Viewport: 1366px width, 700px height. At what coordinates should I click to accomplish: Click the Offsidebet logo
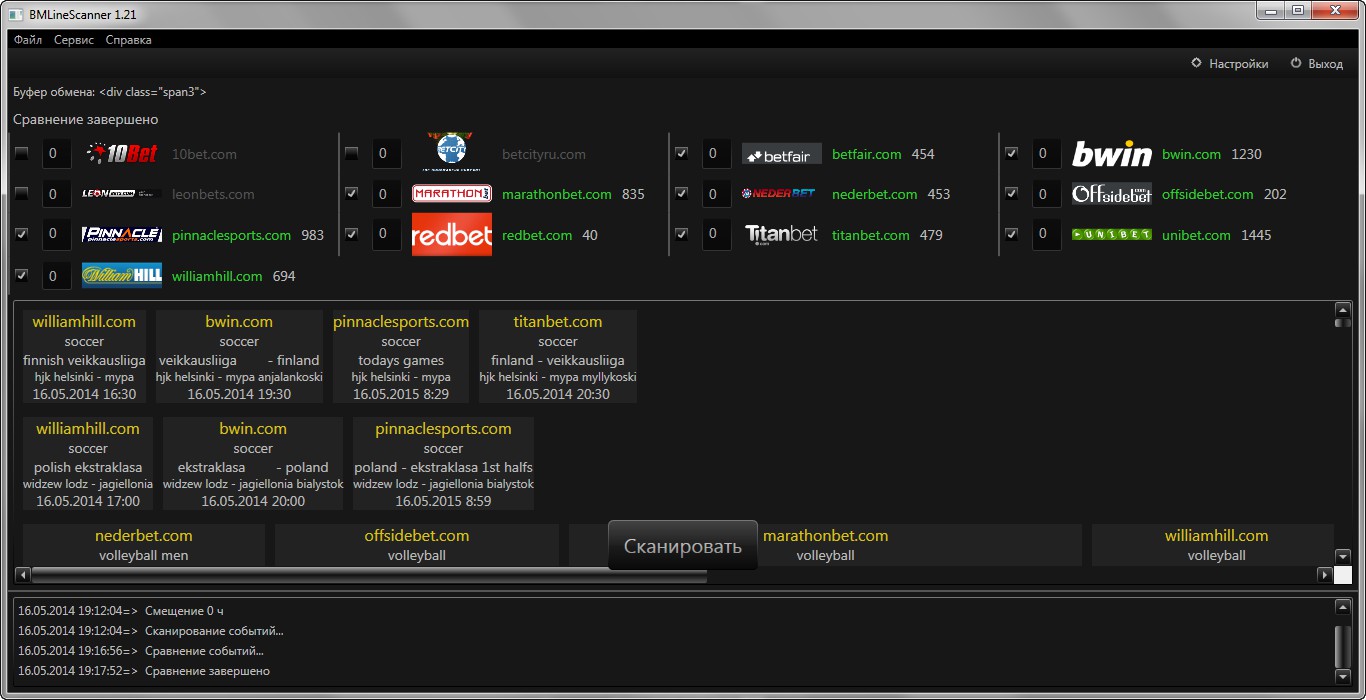point(1112,194)
